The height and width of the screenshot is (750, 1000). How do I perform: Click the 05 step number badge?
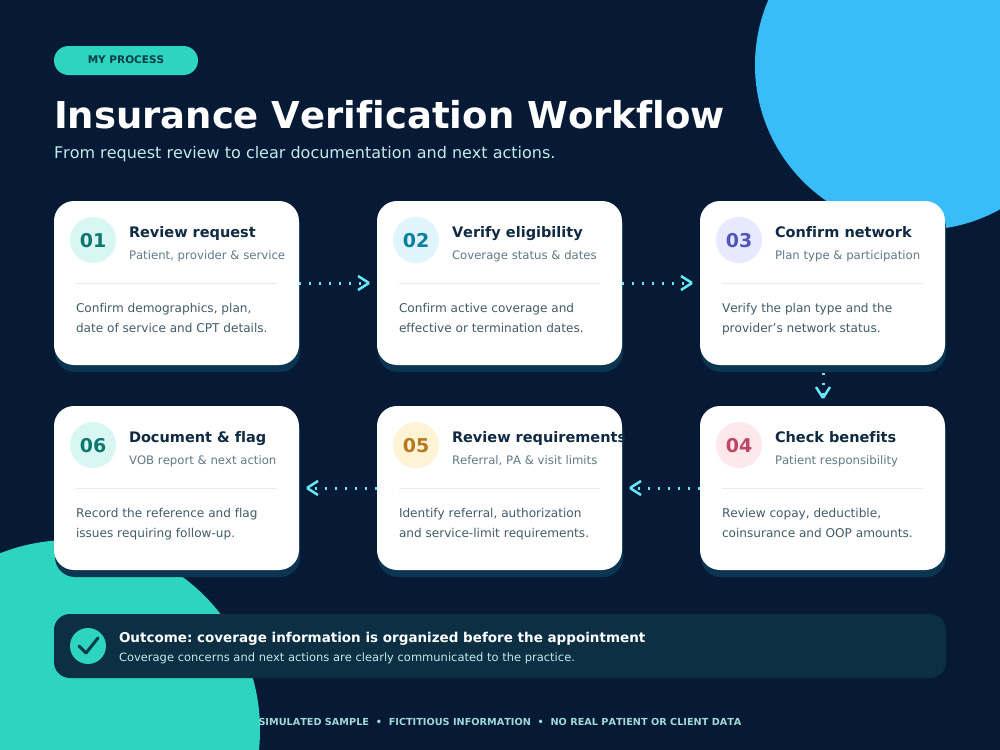point(416,445)
